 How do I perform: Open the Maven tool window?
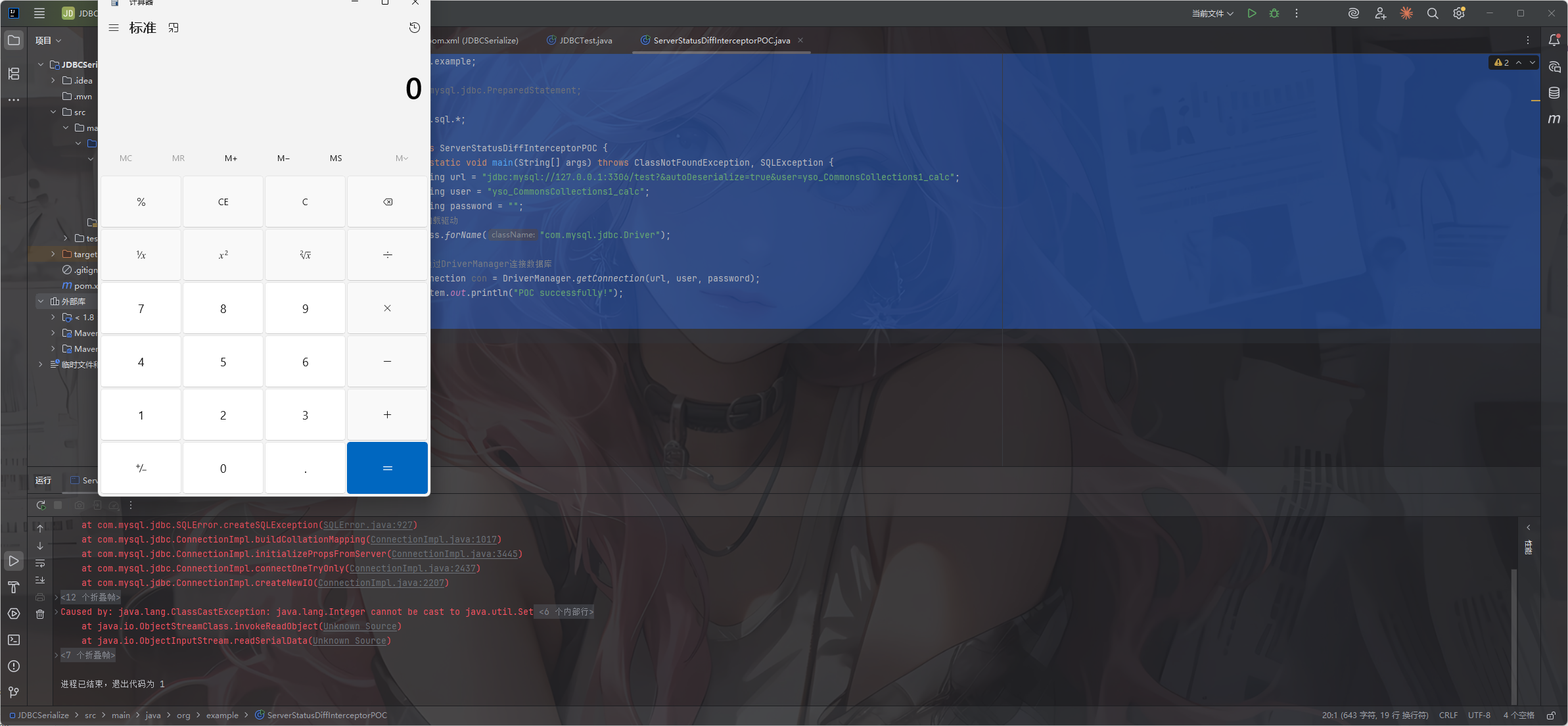(x=1554, y=119)
